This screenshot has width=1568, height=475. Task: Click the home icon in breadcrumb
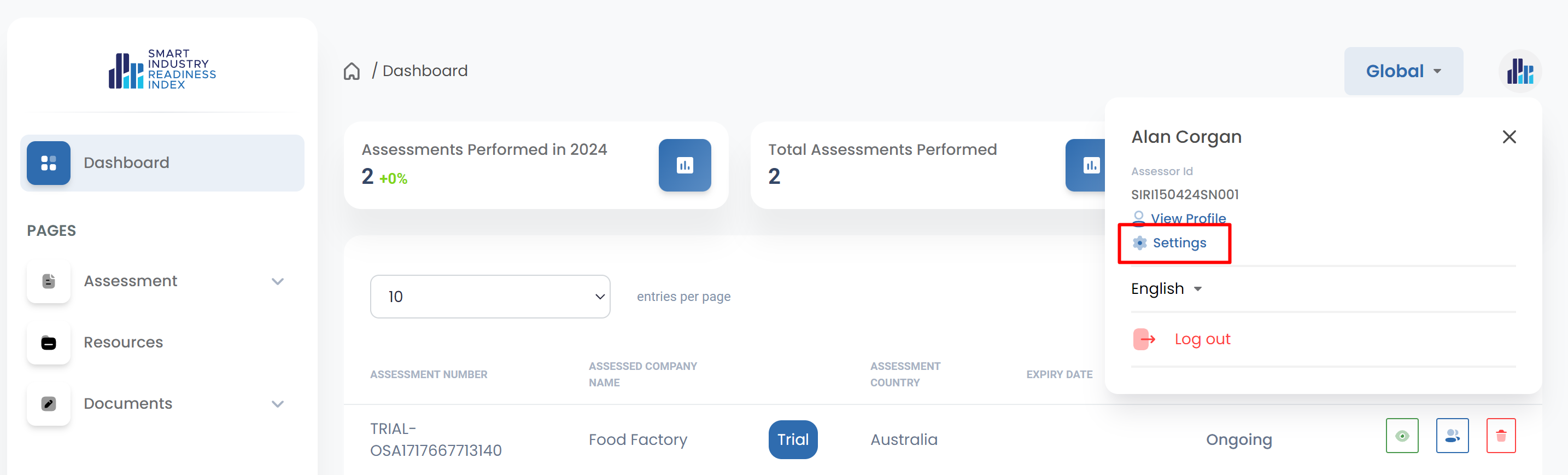pos(351,71)
